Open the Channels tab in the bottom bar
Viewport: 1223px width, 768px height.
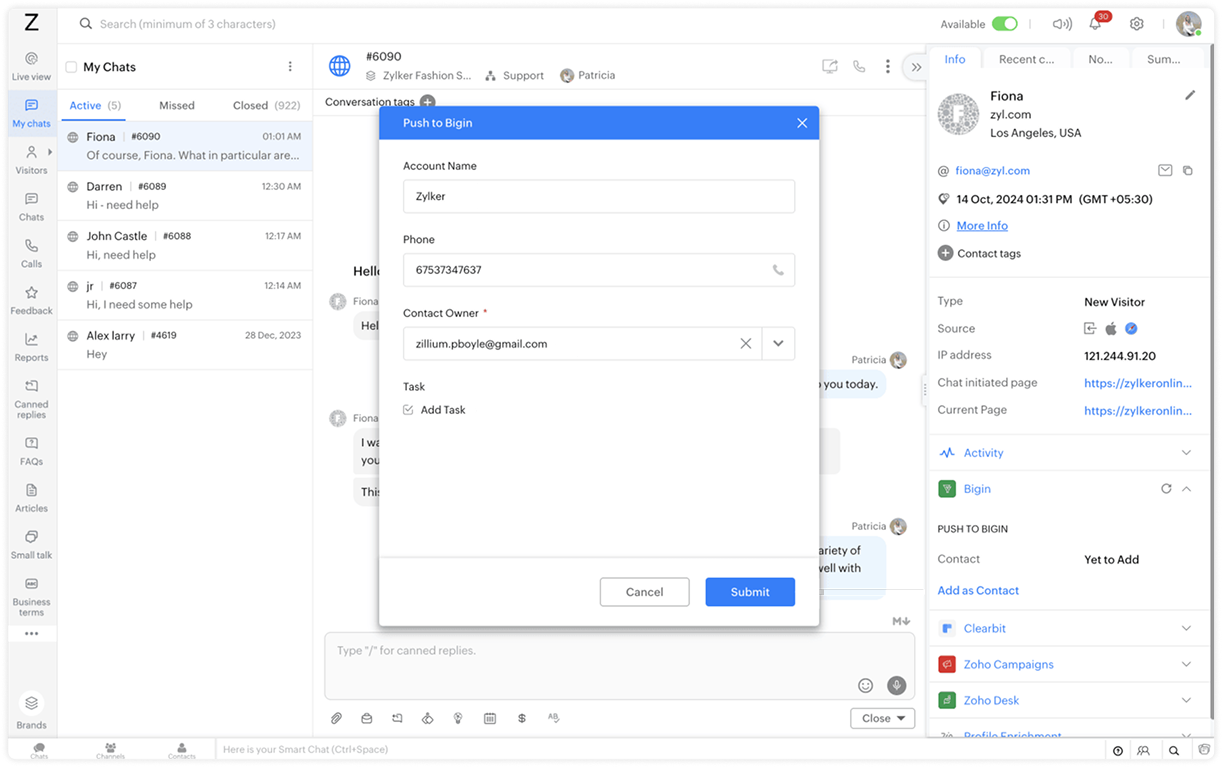(110, 750)
